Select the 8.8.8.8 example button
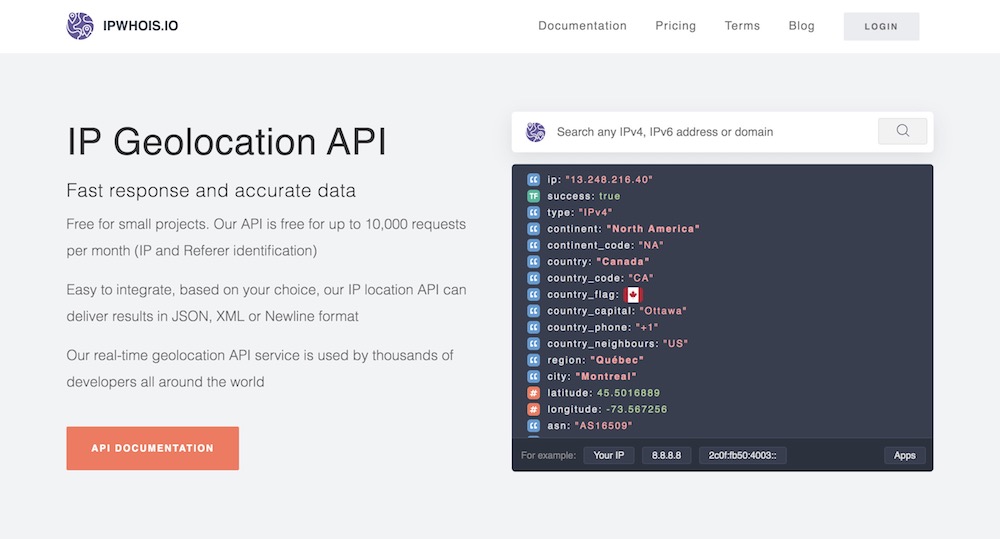Viewport: 1000px width, 539px height. tap(666, 455)
